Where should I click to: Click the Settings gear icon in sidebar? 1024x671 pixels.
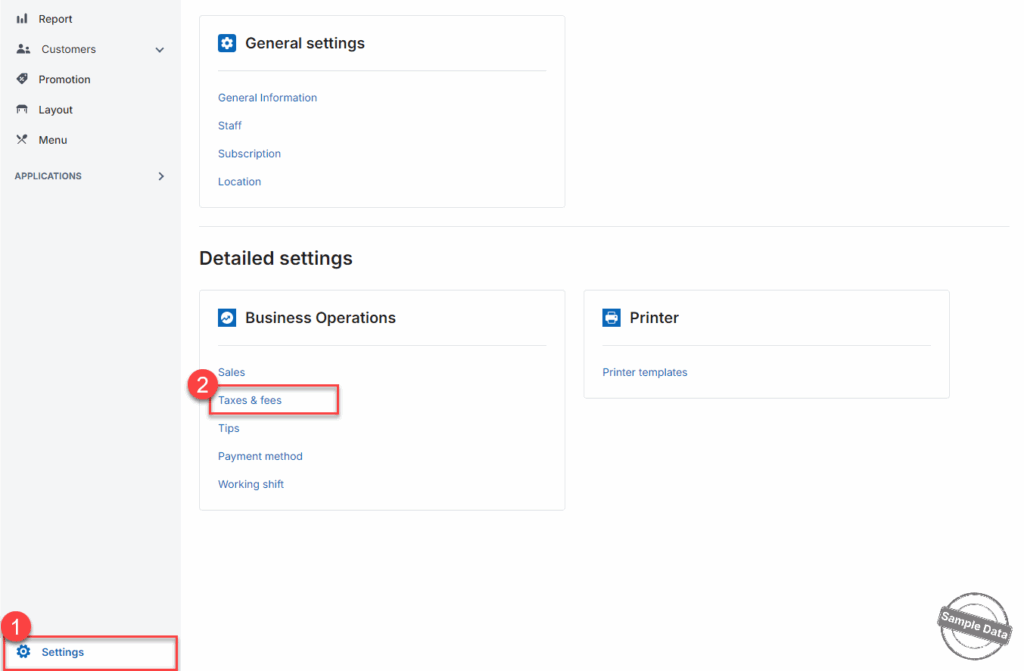(x=23, y=652)
